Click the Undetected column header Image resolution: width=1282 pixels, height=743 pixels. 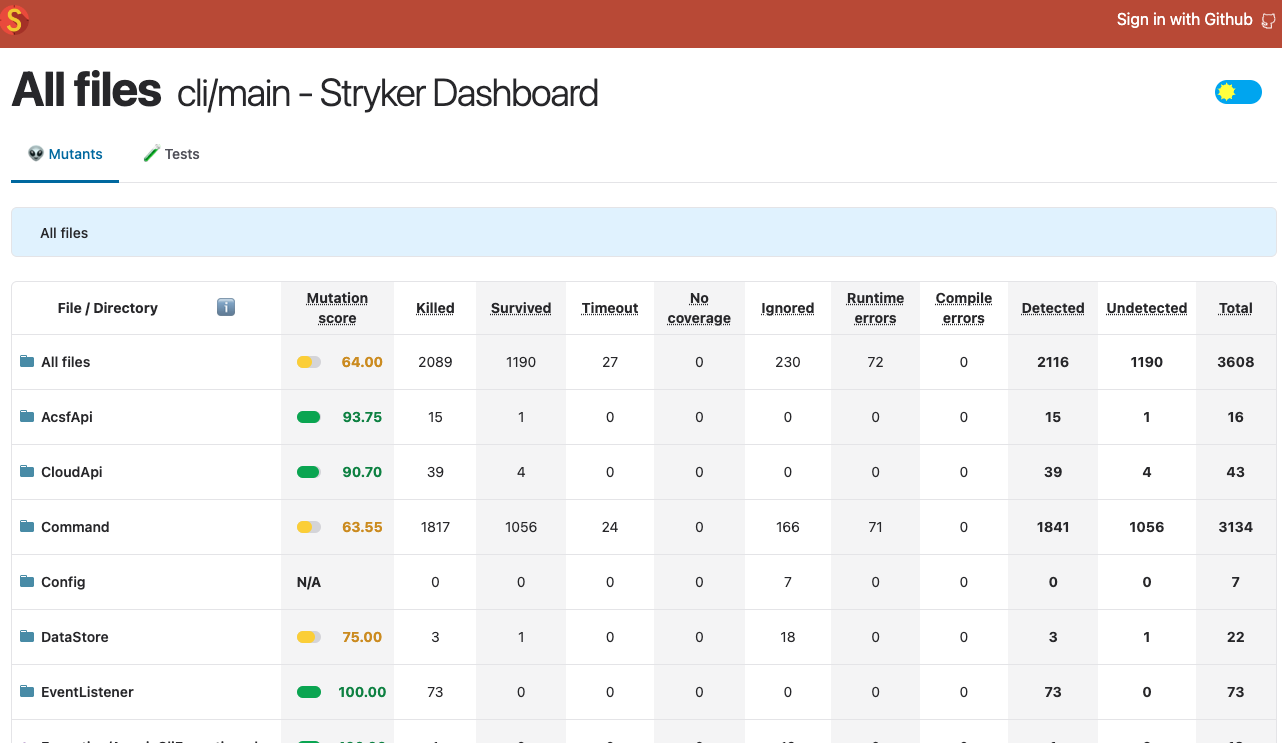(x=1147, y=308)
